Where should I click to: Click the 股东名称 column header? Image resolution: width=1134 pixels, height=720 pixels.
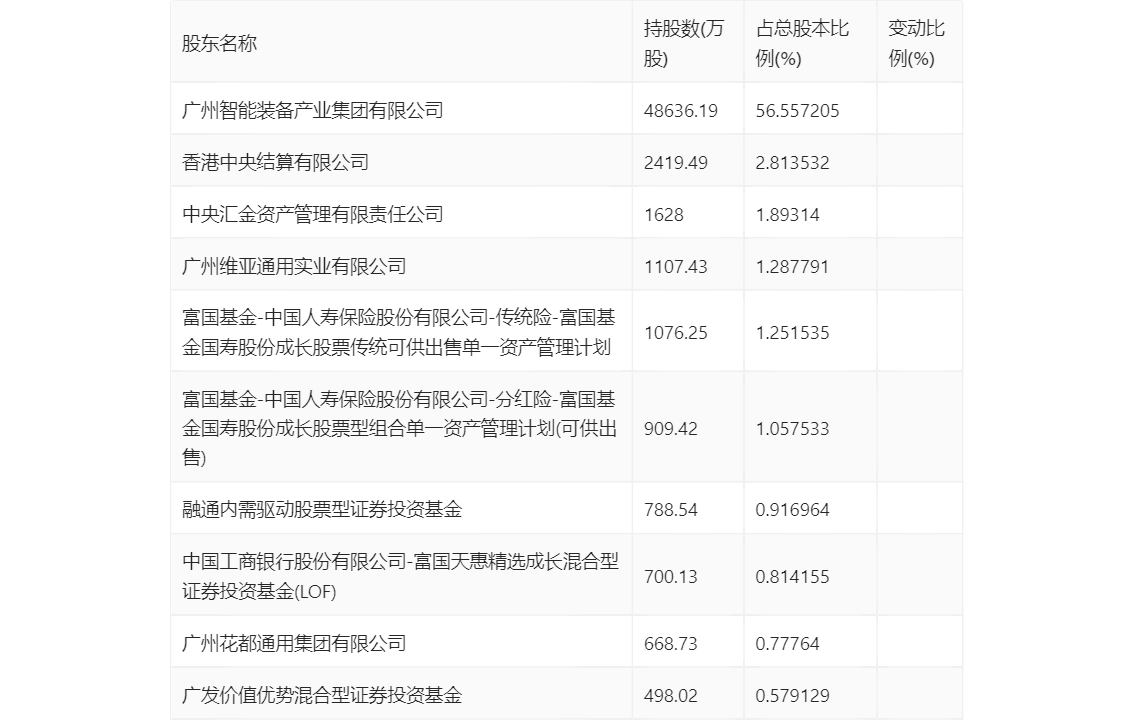[x=219, y=43]
